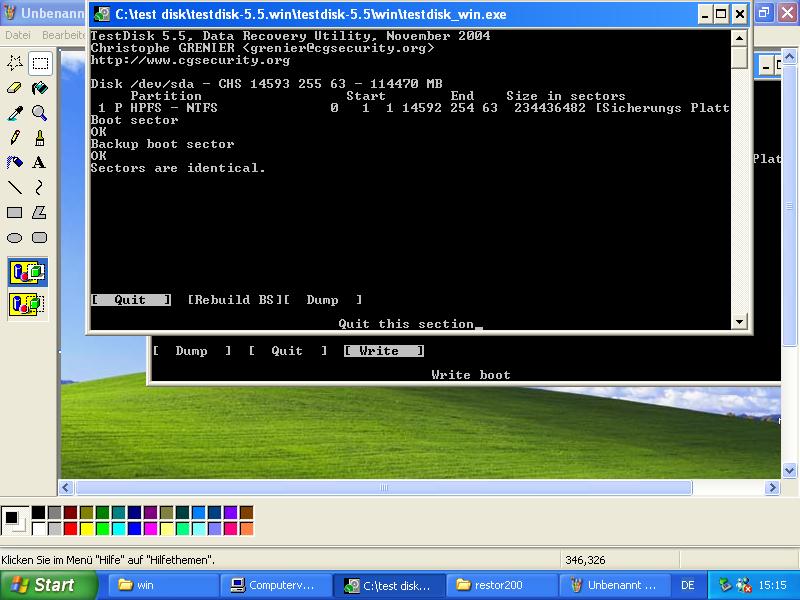Click the Paint horizontal scrollbar thumb

(384, 488)
